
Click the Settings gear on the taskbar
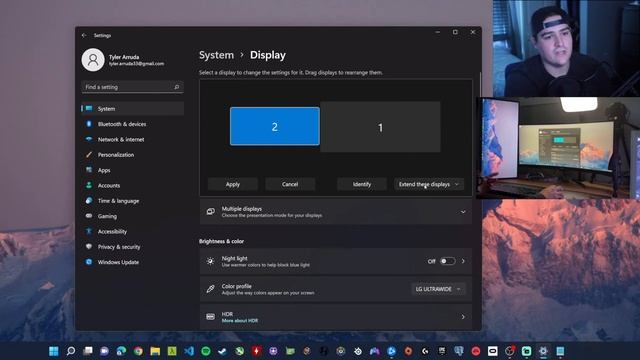tap(543, 351)
